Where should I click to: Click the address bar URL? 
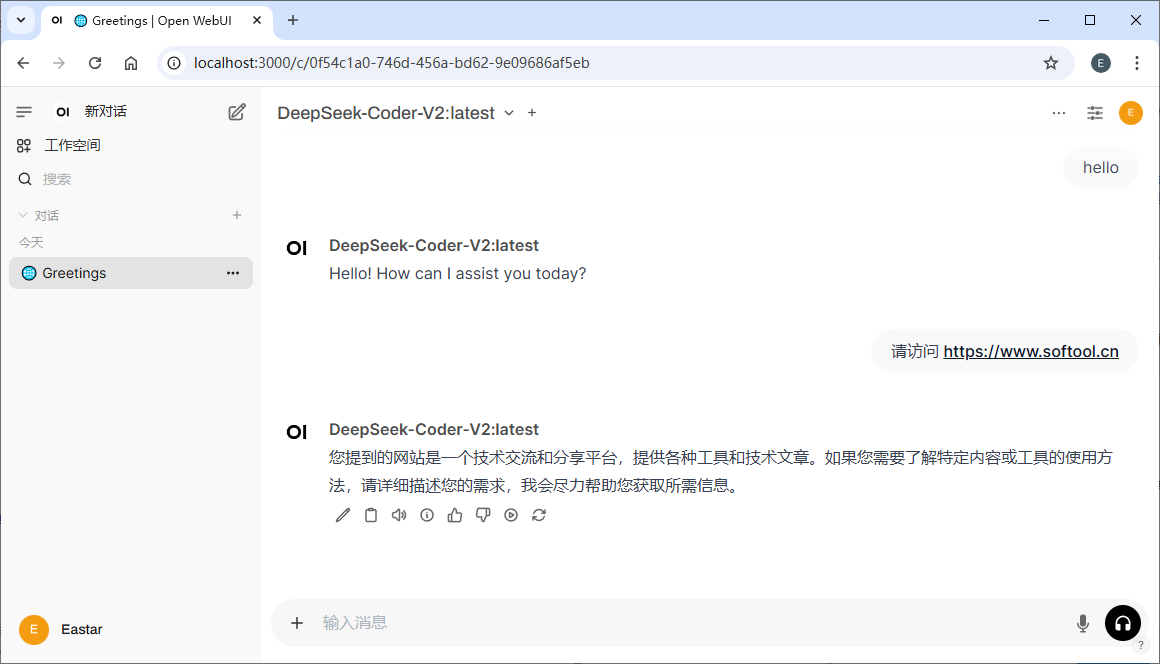coord(391,63)
